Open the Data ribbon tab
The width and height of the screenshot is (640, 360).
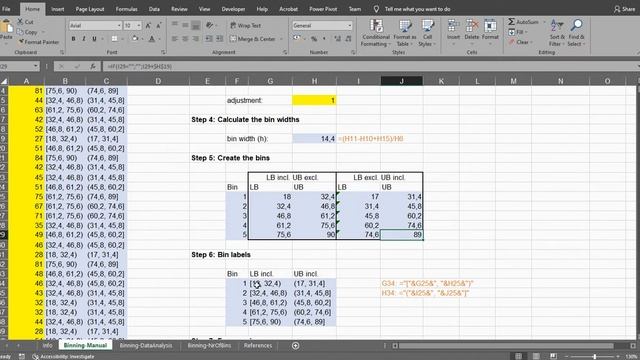point(154,9)
